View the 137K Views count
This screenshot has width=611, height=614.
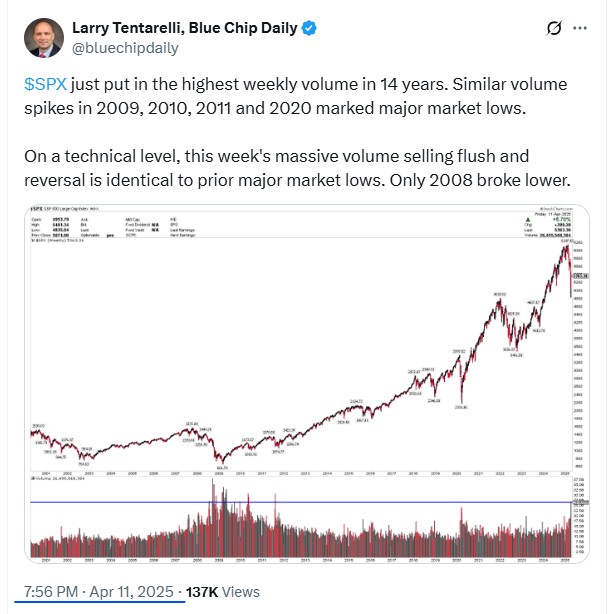tap(222, 592)
